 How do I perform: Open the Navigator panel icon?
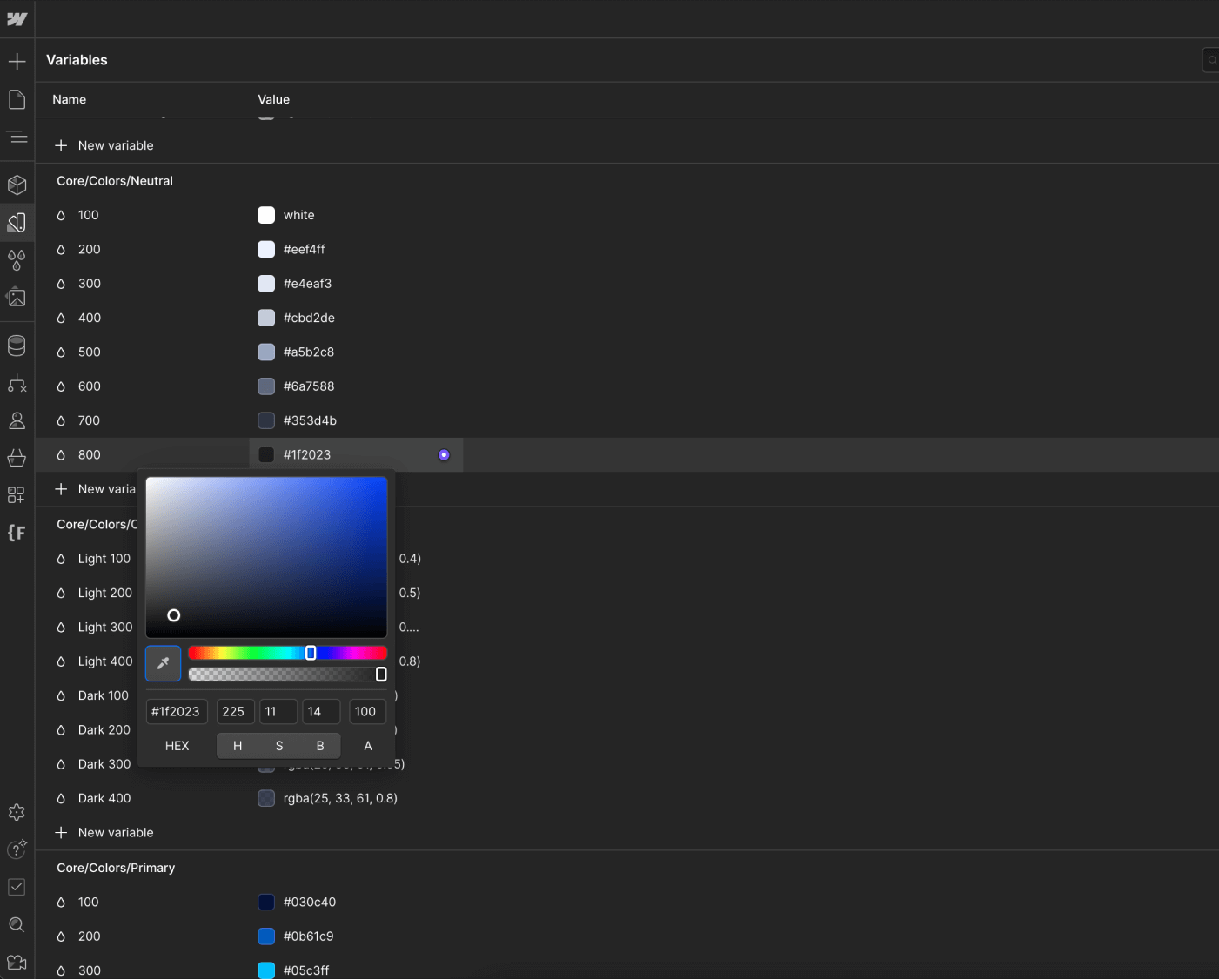17,137
